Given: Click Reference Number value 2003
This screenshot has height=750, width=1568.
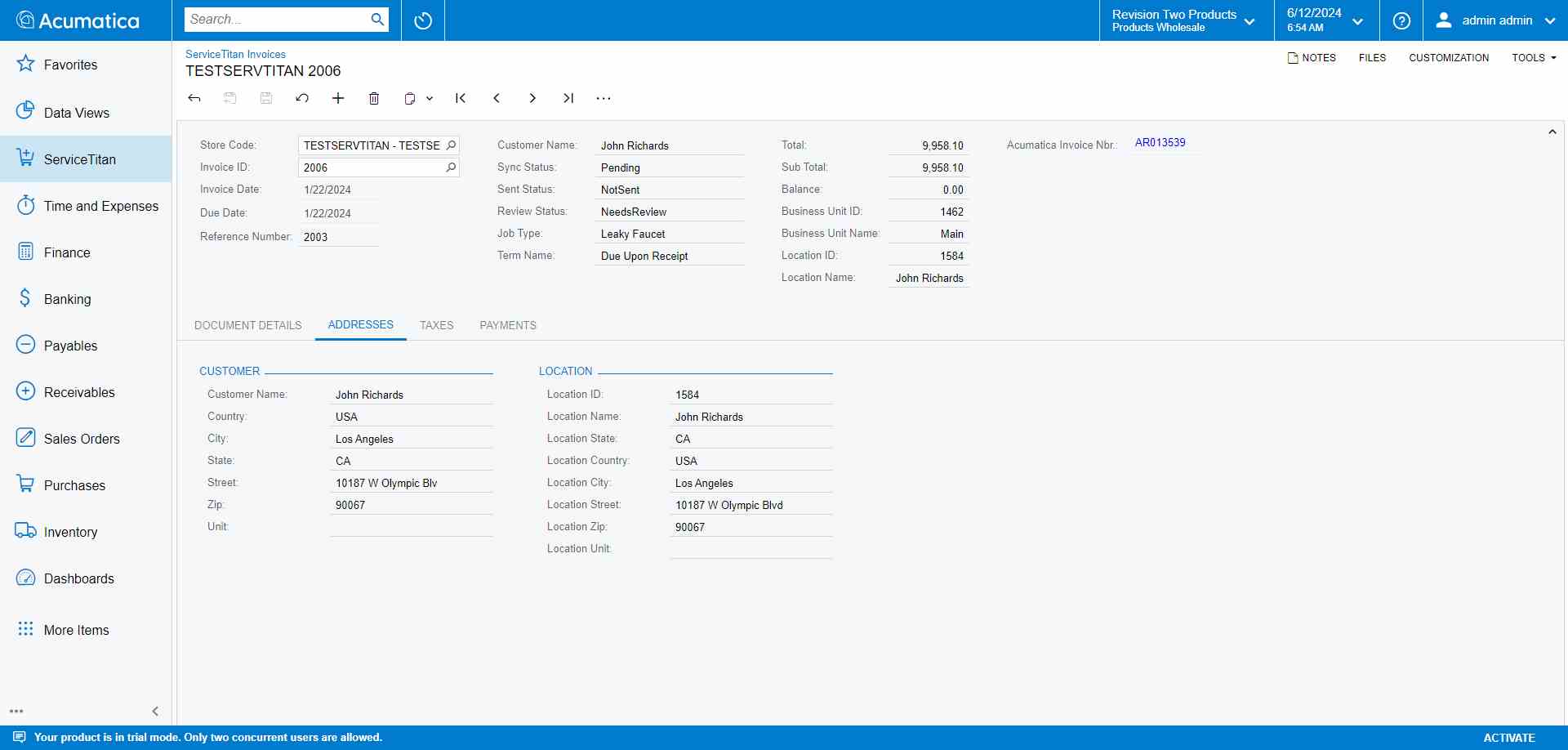Looking at the screenshot, I should [339, 237].
